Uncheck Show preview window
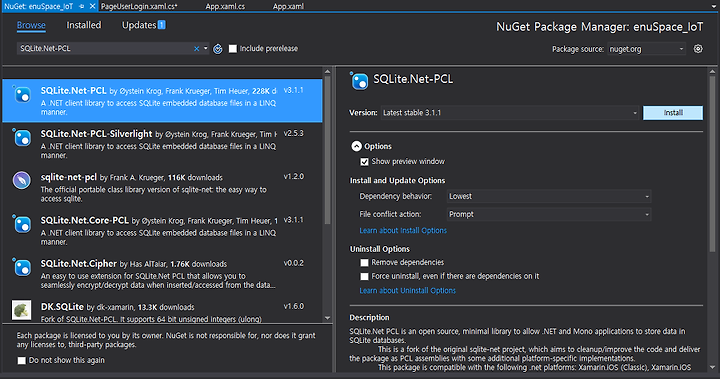The height and width of the screenshot is (379, 720). tap(364, 162)
